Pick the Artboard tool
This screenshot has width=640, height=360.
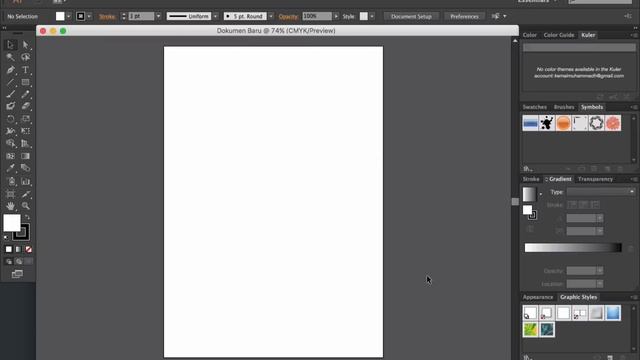click(x=10, y=194)
